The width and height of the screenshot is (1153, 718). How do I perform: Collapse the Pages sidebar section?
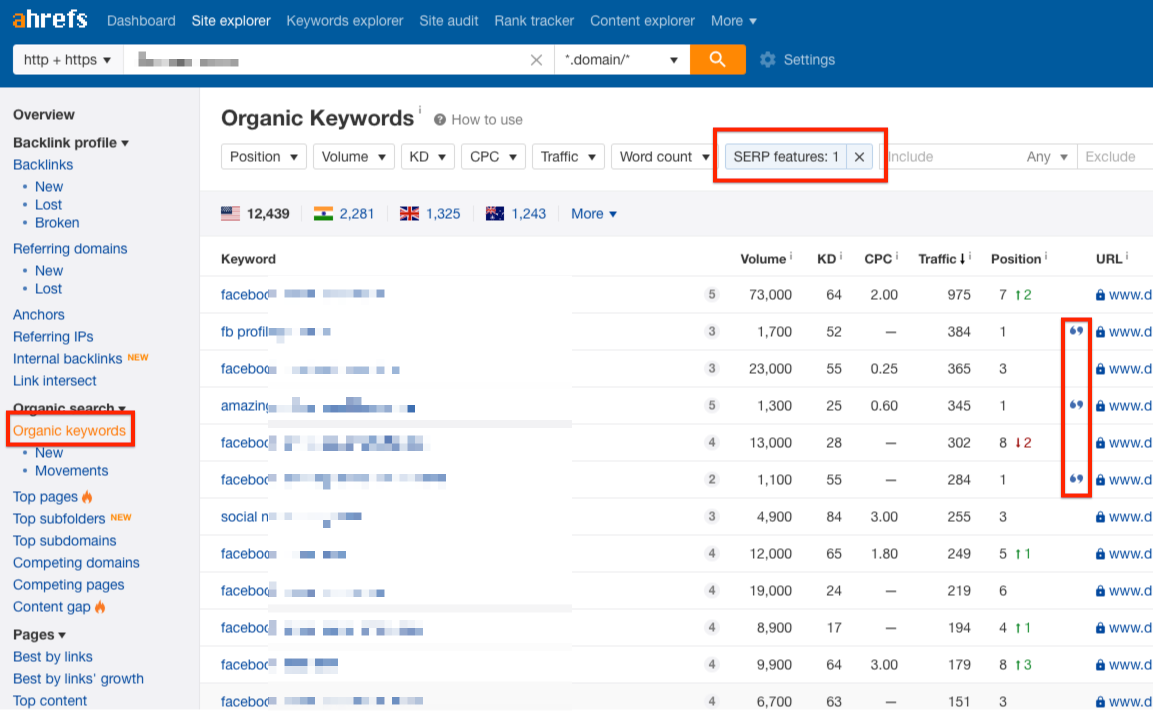coord(39,634)
